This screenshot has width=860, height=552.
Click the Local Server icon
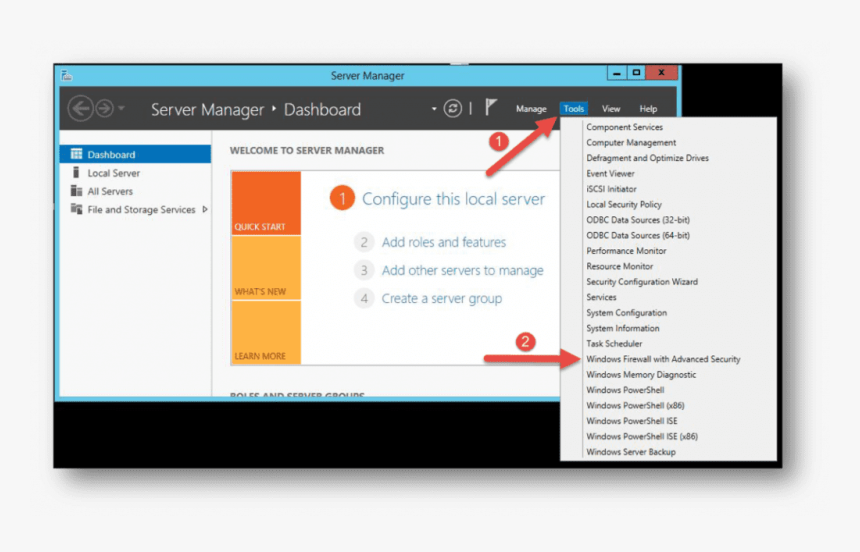pos(76,172)
